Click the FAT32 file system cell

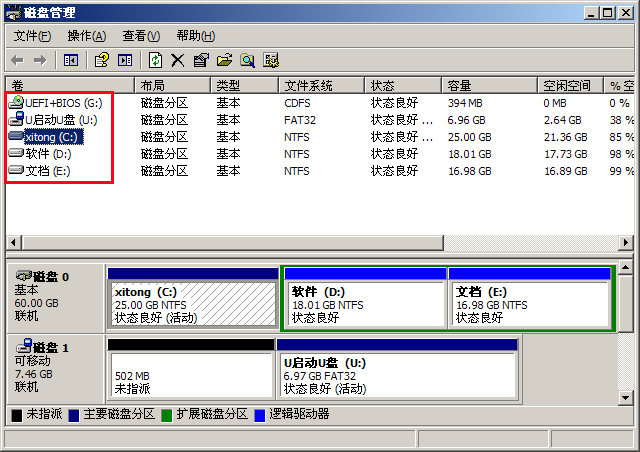[300, 120]
